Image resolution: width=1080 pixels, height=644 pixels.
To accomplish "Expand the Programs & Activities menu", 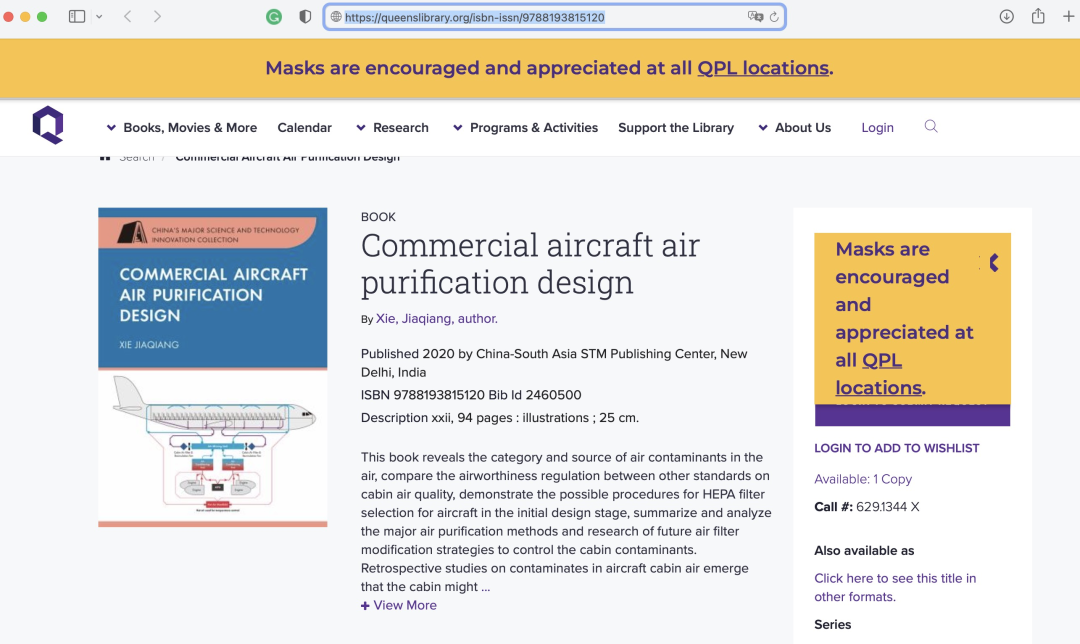I will pos(526,127).
